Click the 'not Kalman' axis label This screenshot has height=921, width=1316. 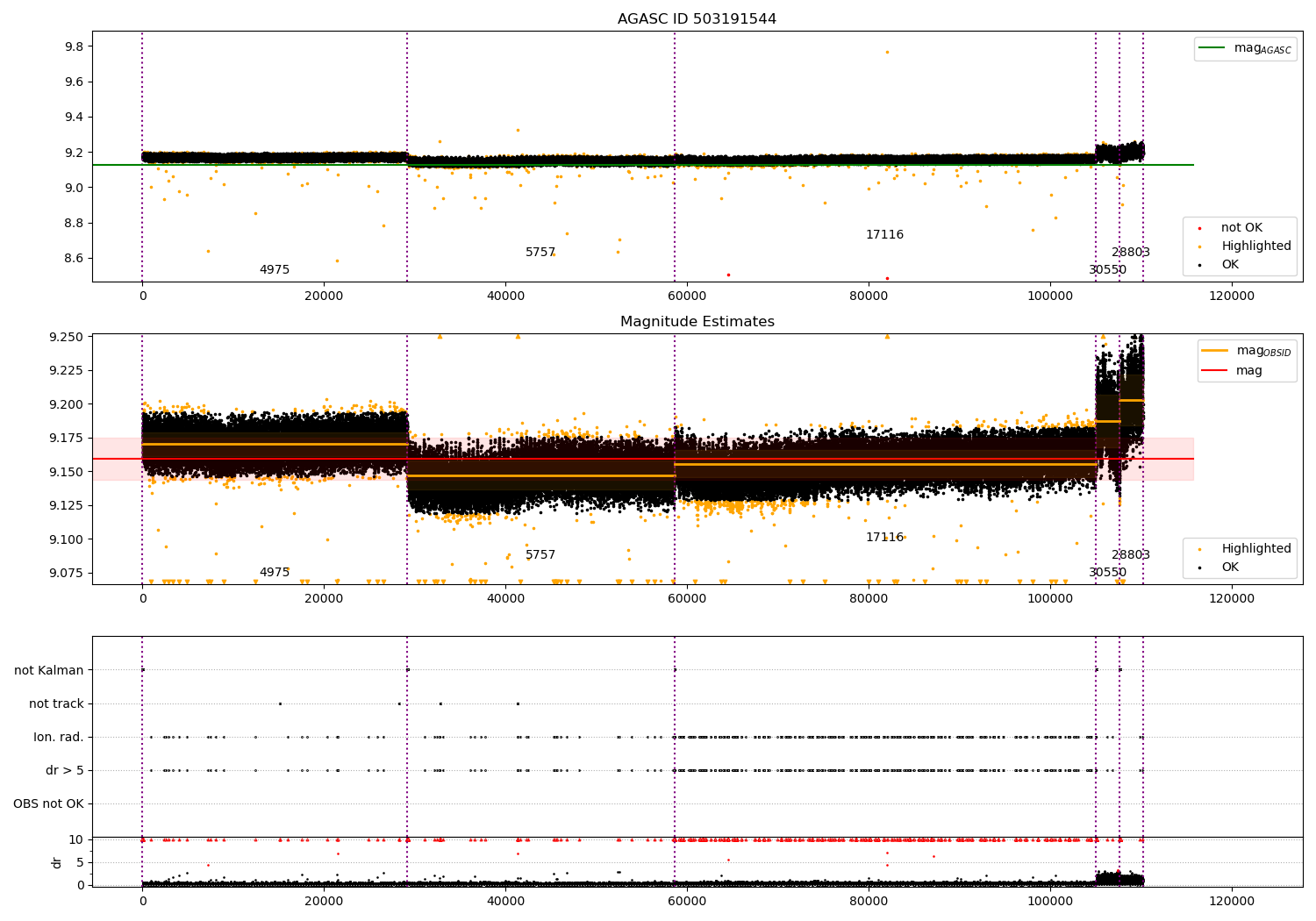click(49, 671)
